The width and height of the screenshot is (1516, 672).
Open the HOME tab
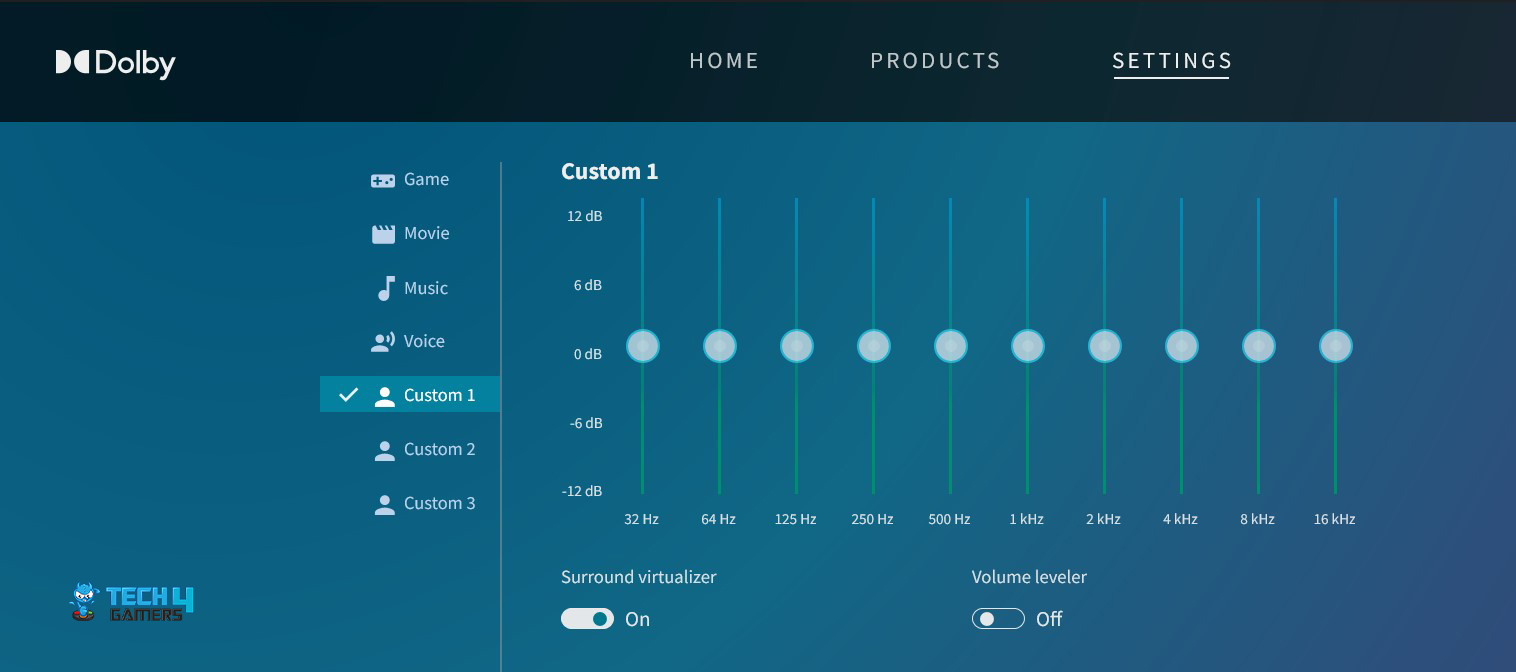[724, 61]
